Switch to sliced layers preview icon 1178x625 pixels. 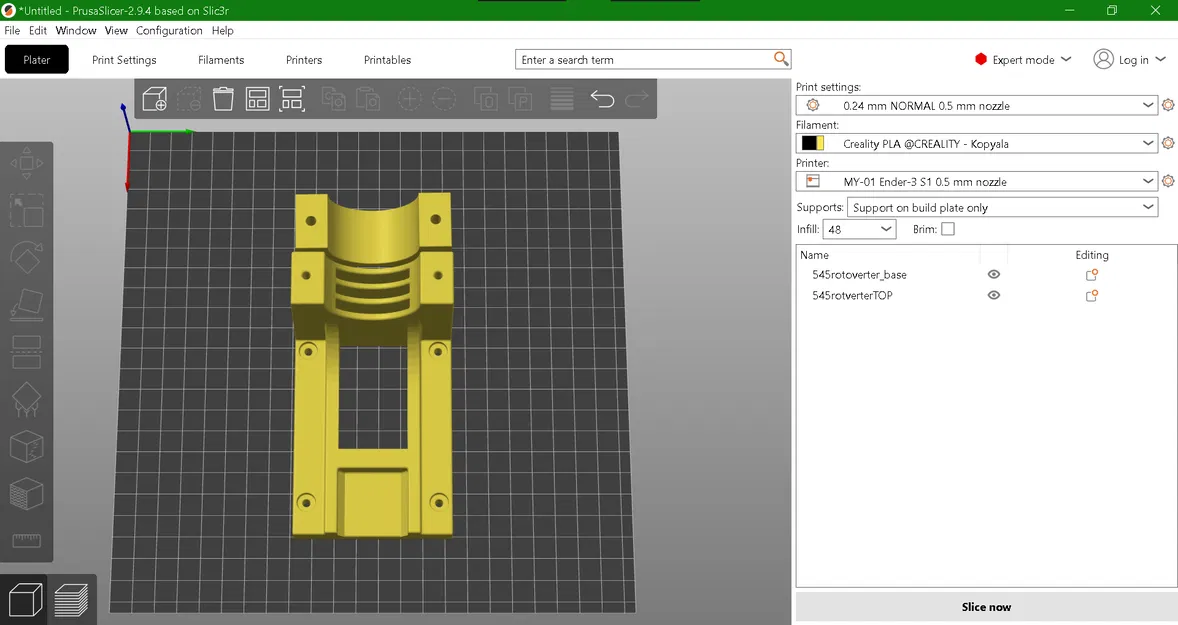click(71, 600)
